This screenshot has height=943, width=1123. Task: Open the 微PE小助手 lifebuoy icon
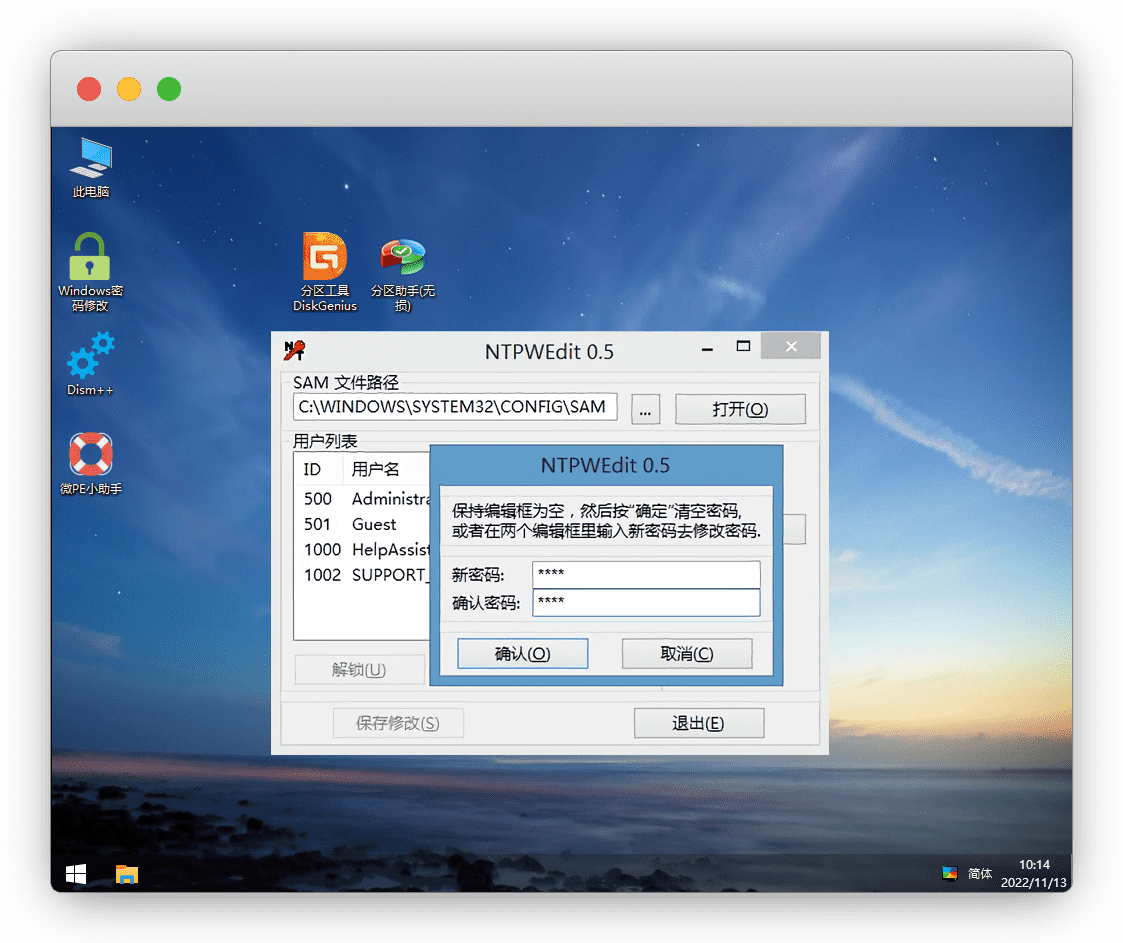90,456
